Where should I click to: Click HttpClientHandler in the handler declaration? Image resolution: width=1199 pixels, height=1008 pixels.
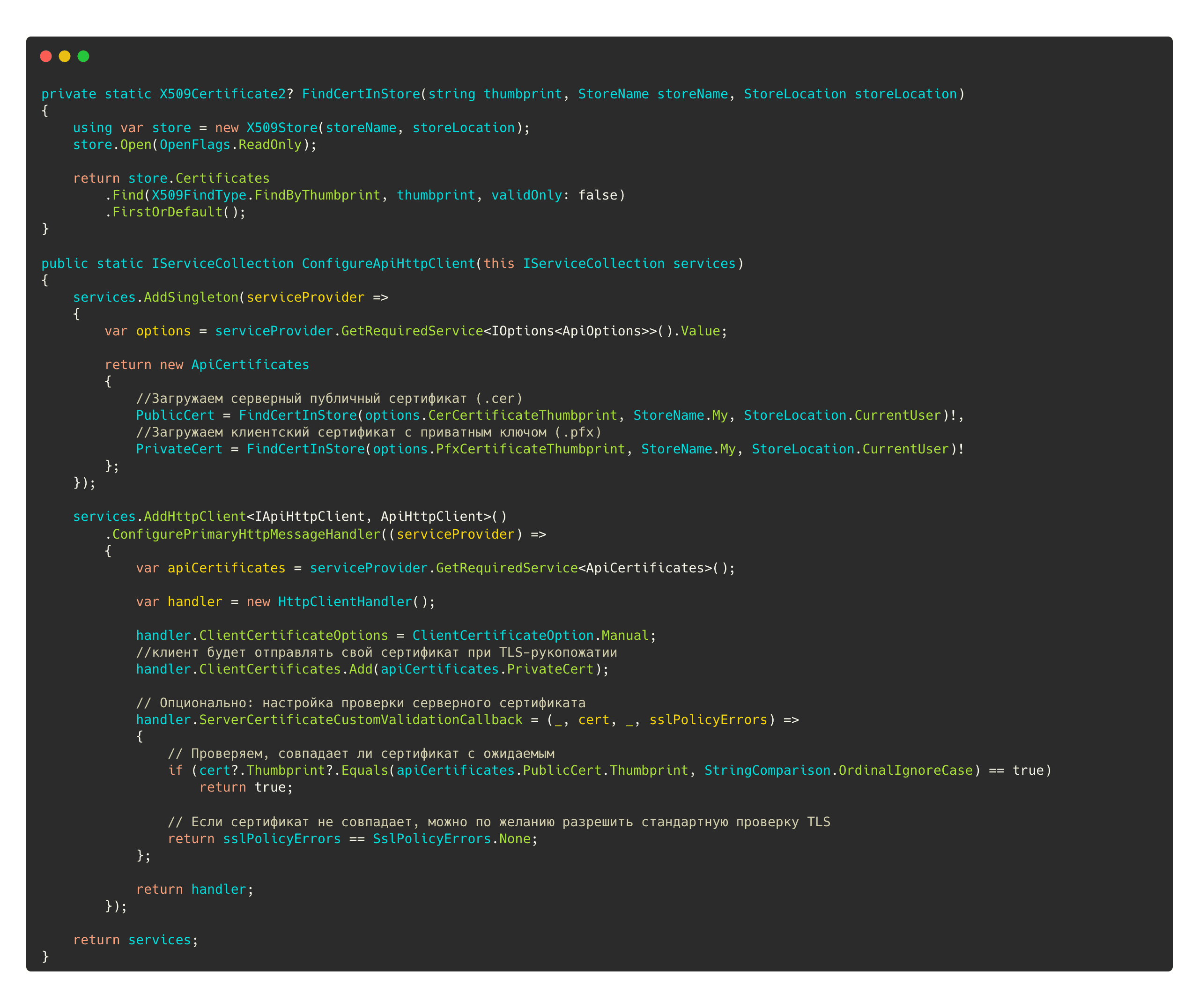[344, 602]
